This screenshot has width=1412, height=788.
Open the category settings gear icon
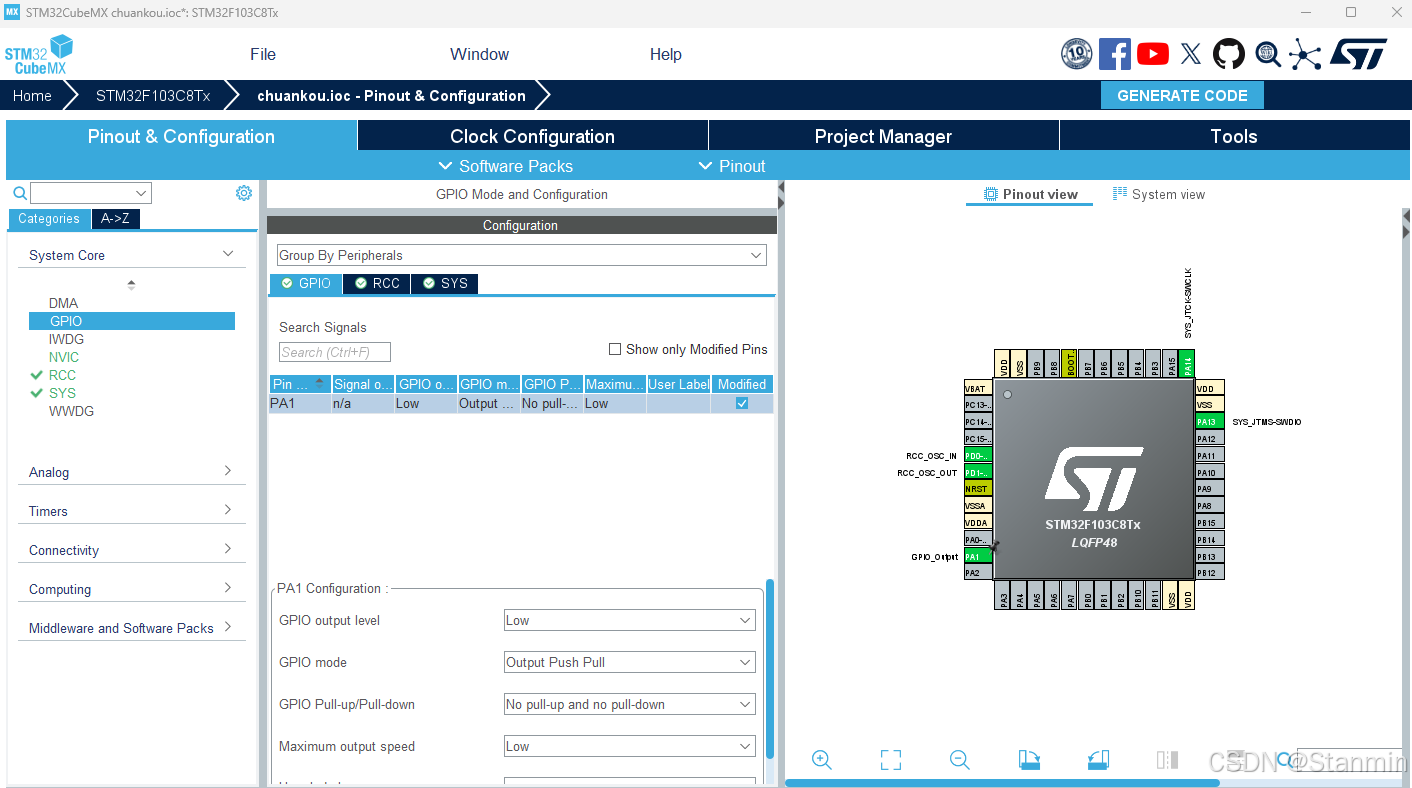pos(244,193)
